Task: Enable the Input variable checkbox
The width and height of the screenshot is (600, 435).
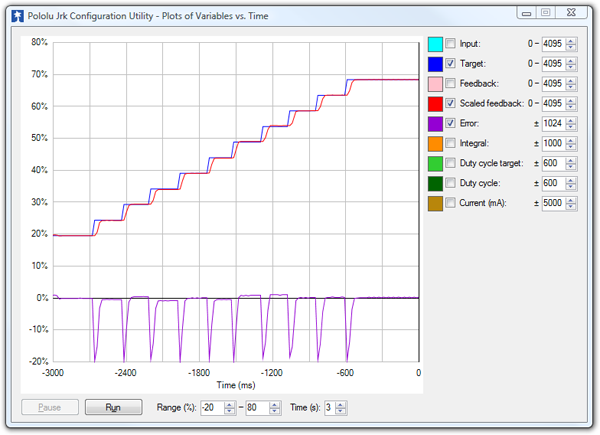Action: [x=450, y=44]
